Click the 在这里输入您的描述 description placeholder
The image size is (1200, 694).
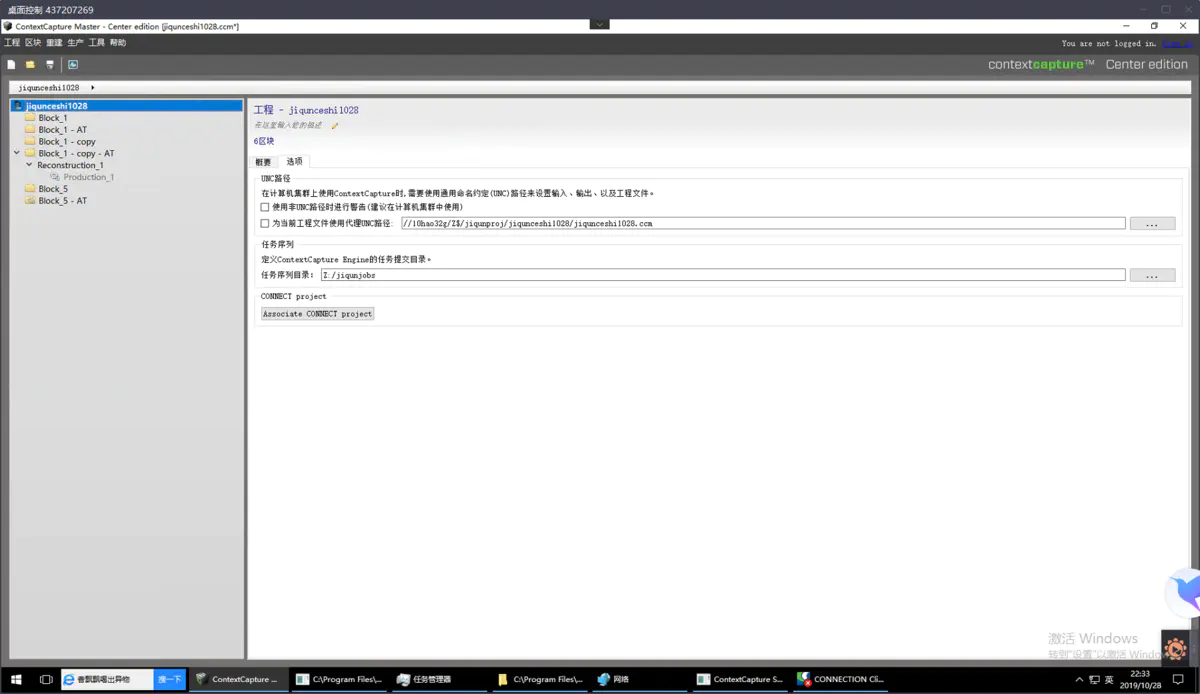288,126
